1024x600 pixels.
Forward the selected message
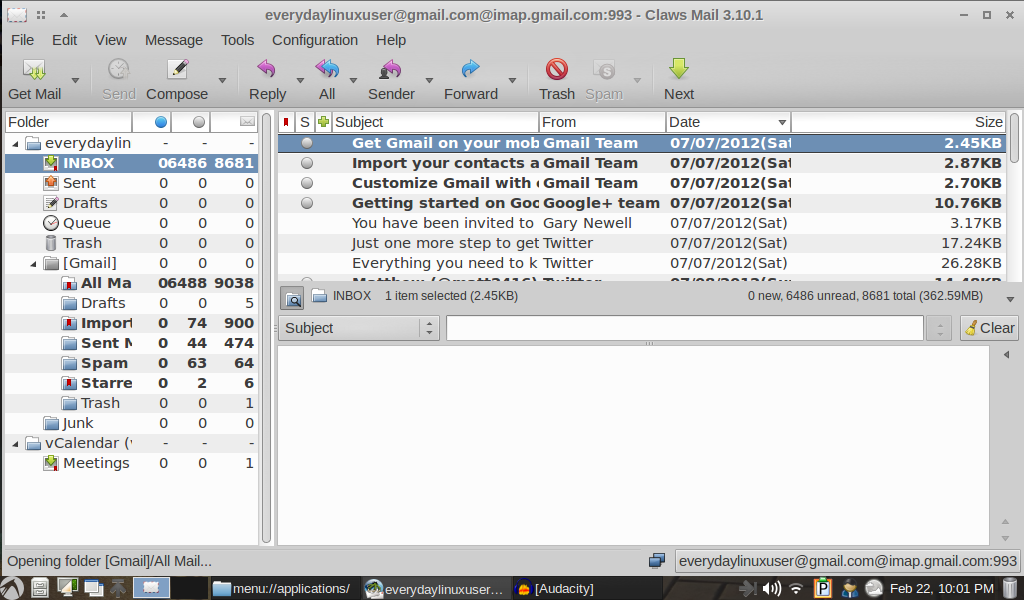coord(470,71)
